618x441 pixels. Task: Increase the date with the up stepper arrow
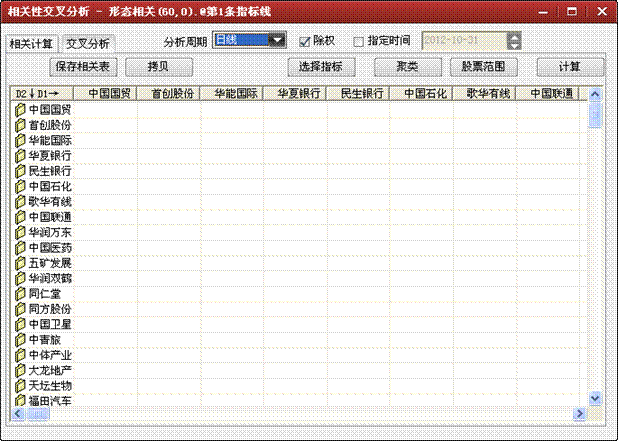click(x=514, y=37)
